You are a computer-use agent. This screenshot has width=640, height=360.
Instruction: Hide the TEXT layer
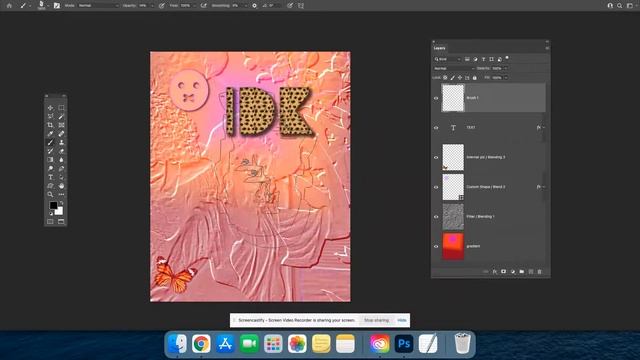(436, 128)
